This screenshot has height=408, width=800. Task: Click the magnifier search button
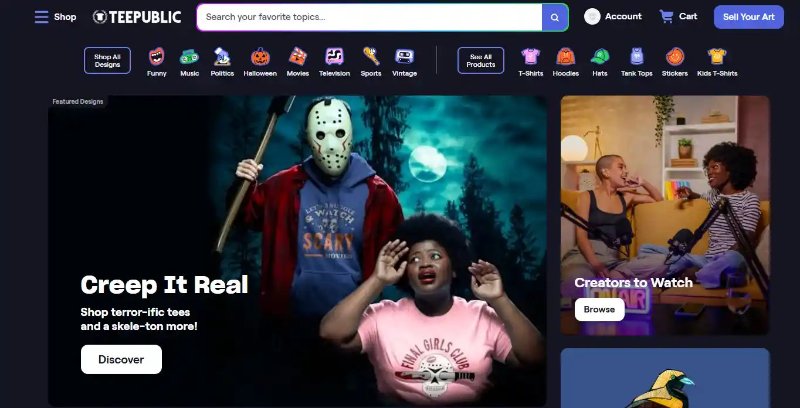click(555, 17)
